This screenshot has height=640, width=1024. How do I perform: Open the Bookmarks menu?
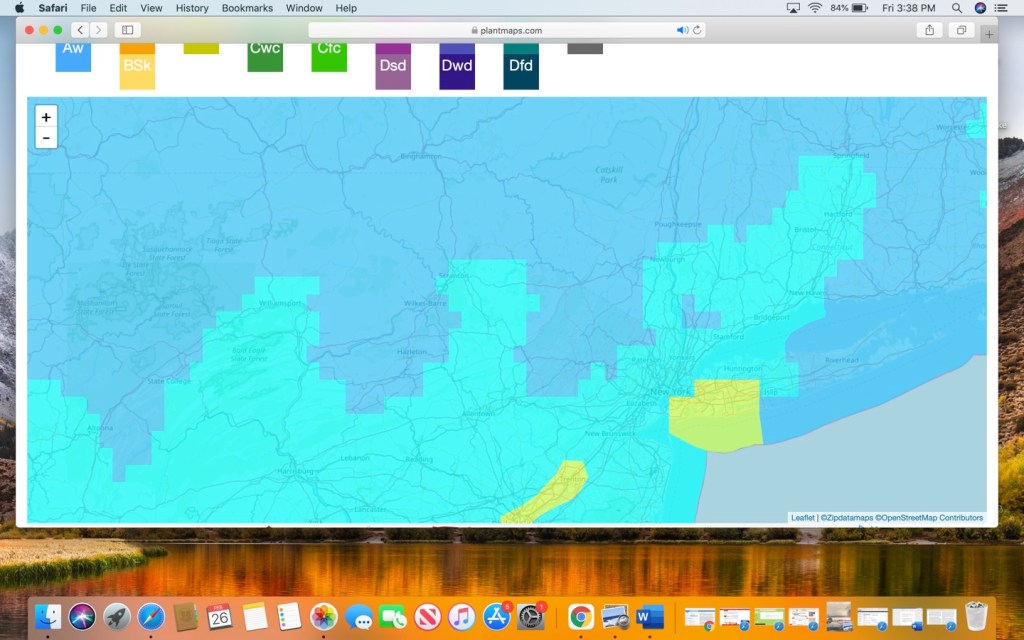tap(247, 8)
